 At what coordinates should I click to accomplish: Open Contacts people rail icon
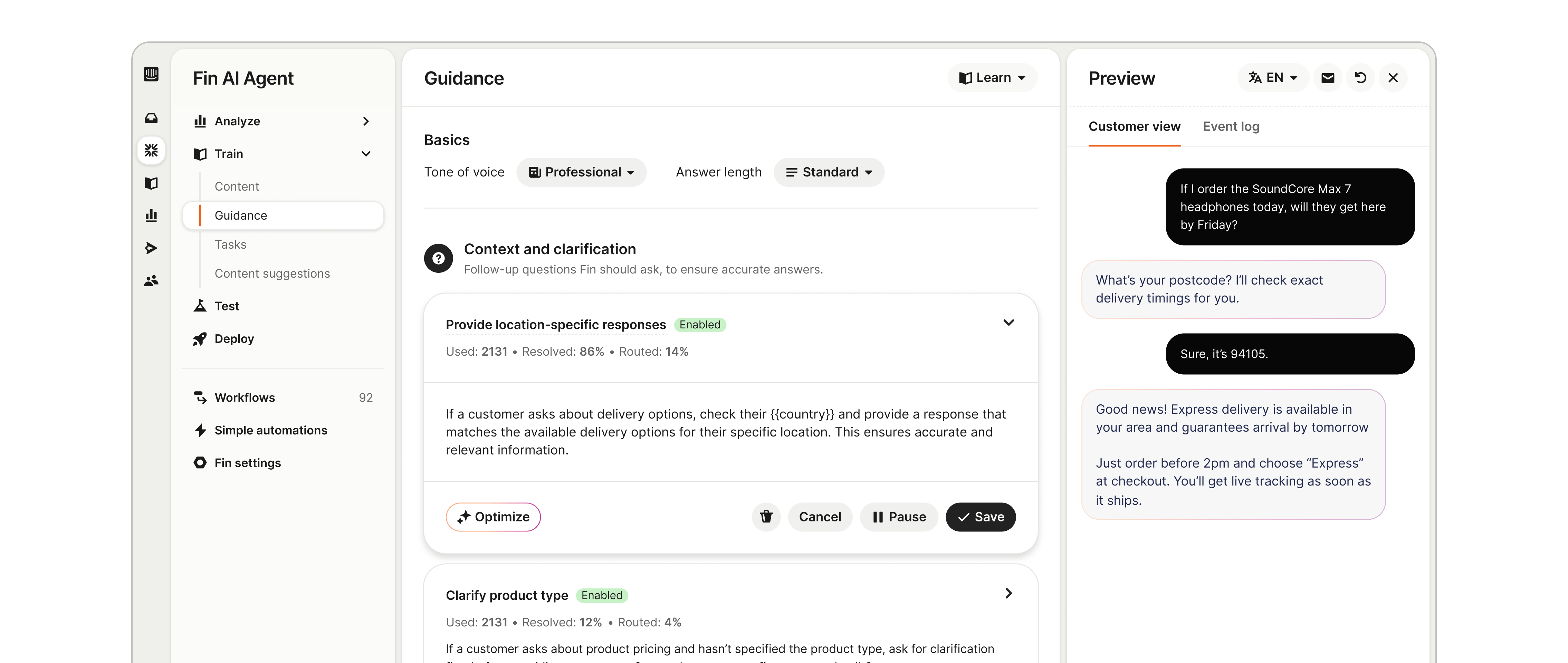pyautogui.click(x=151, y=281)
